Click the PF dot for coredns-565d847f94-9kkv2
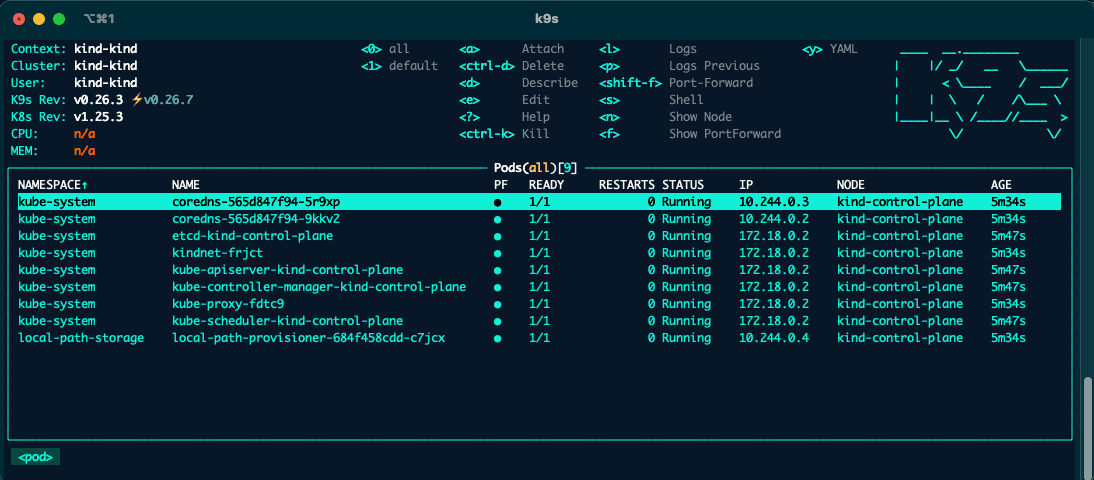Image resolution: width=1094 pixels, height=480 pixels. pos(497,219)
